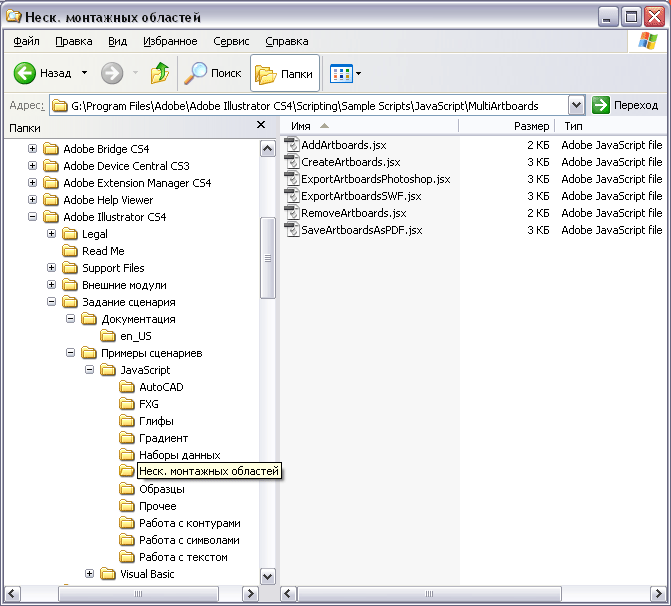The height and width of the screenshot is (606, 671).
Task: Click the Back navigation arrow icon
Action: click(x=26, y=73)
